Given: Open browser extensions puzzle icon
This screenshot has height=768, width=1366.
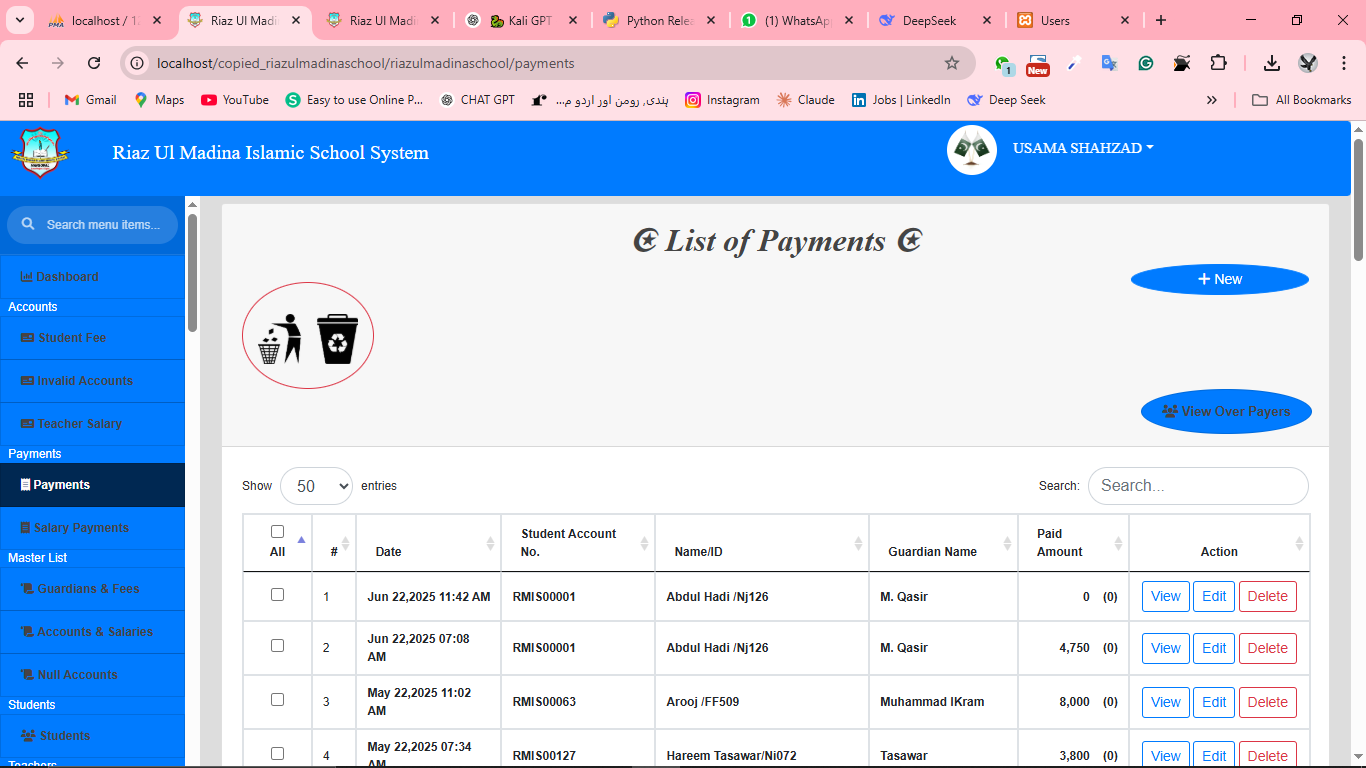Looking at the screenshot, I should (1217, 63).
